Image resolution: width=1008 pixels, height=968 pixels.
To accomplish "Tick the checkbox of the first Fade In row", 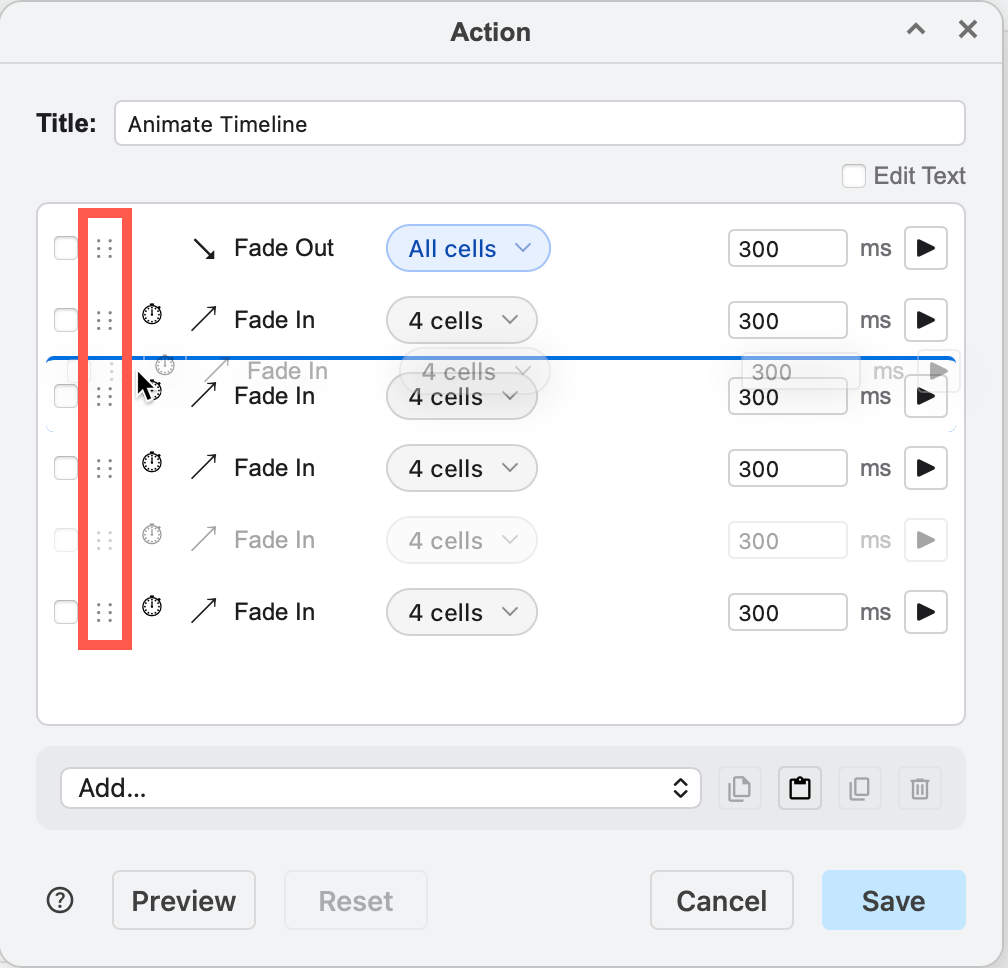I will [x=66, y=320].
